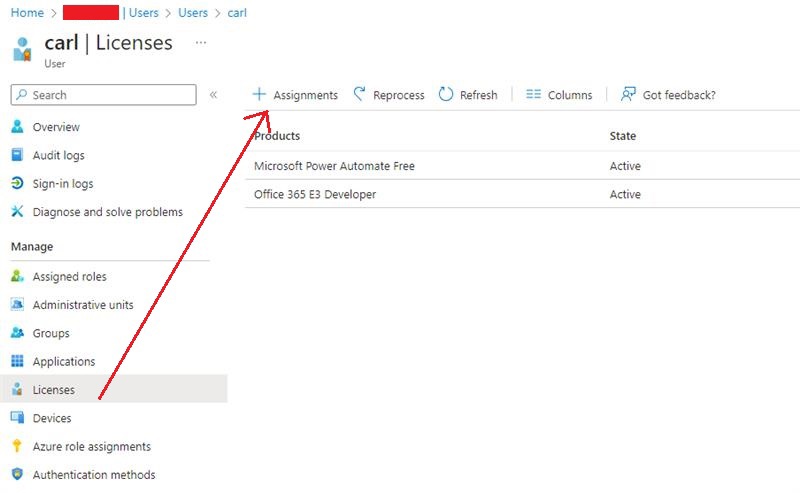Click the Assigned roles icon
This screenshot has height=493, width=800.
tap(17, 276)
